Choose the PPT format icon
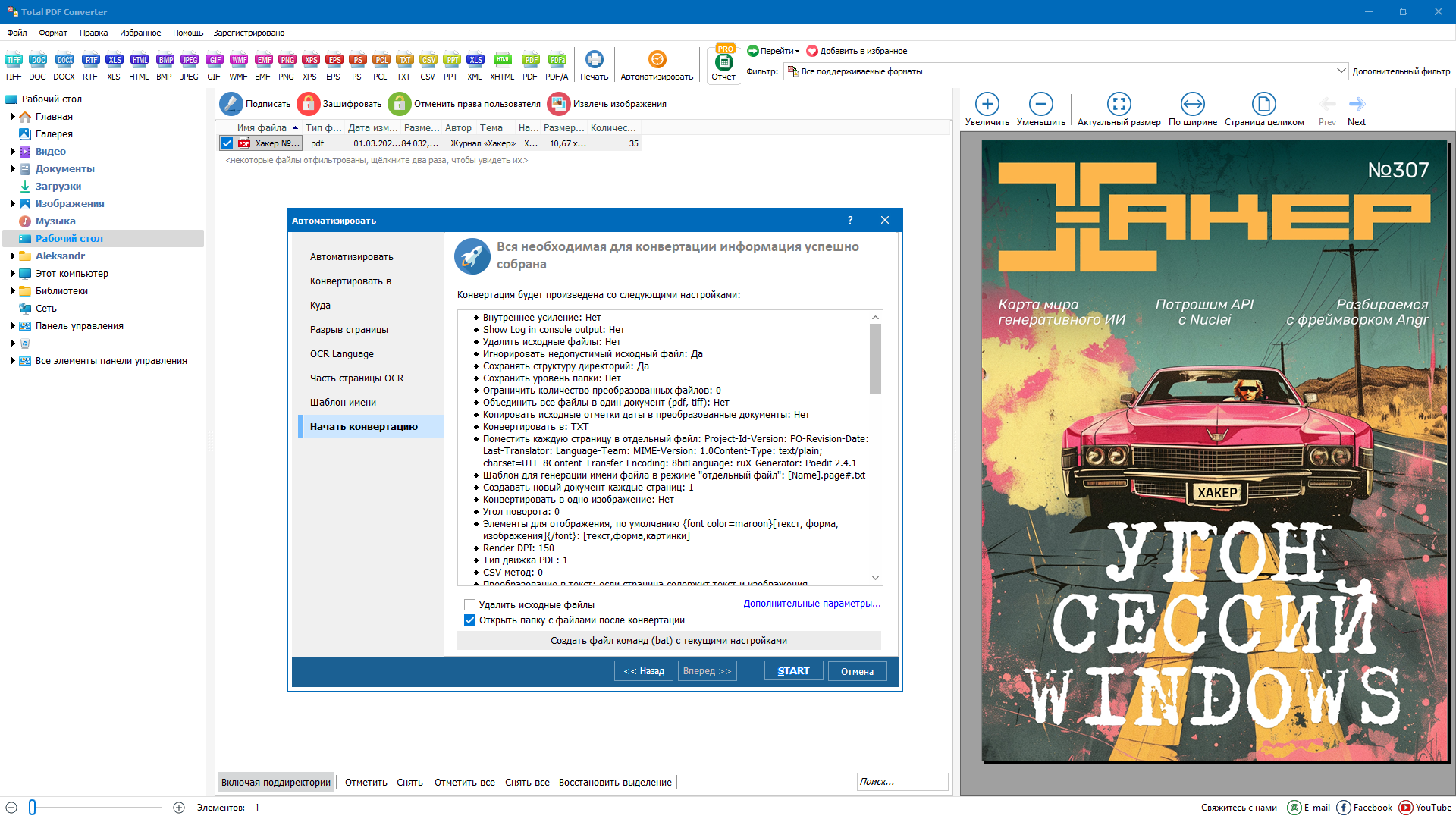The height and width of the screenshot is (819, 1456). coord(451,66)
